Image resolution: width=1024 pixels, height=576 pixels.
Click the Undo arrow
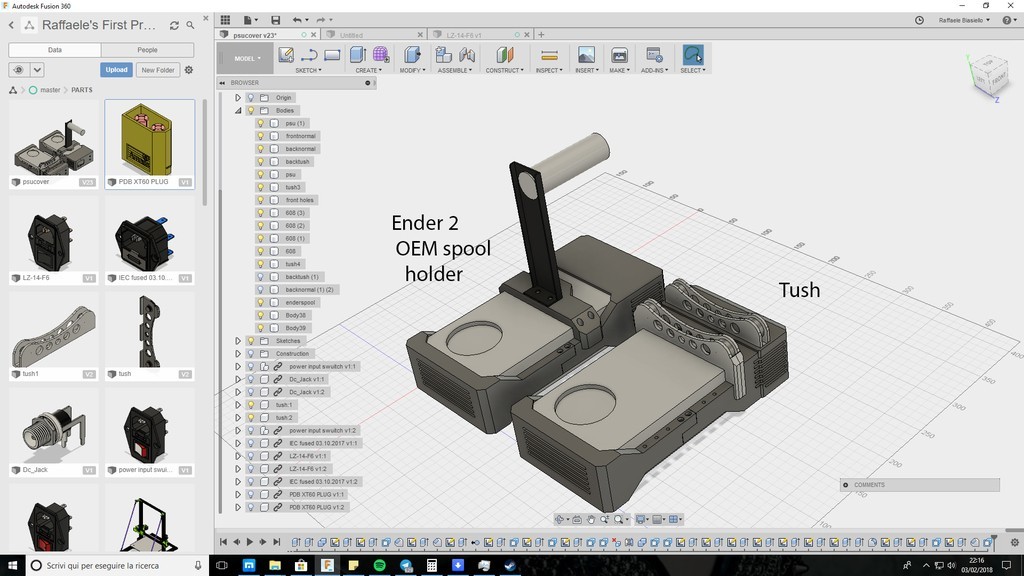click(297, 20)
